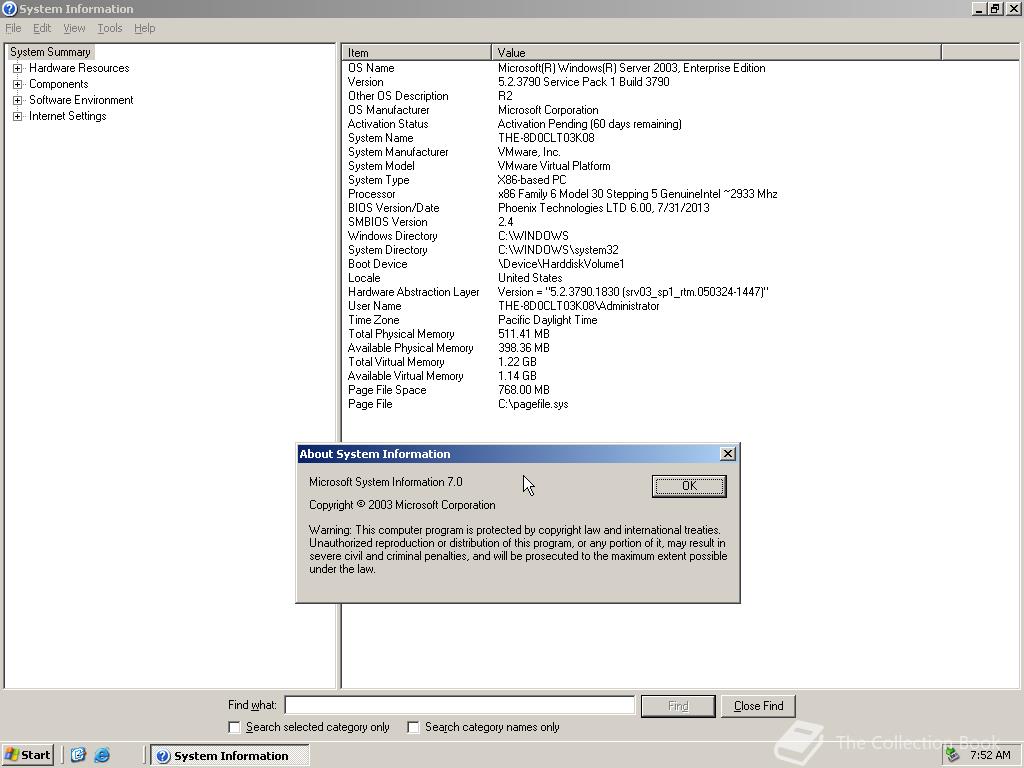Select Software Environment tree item
The height and width of the screenshot is (768, 1024).
(x=81, y=100)
